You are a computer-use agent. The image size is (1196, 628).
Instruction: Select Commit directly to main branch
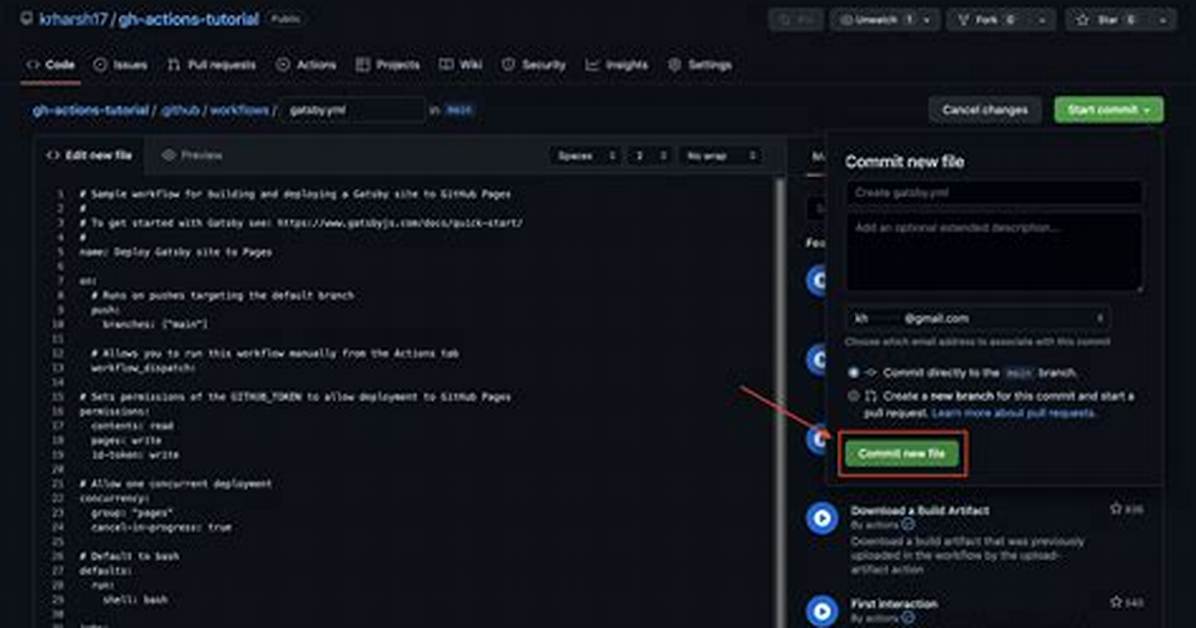(853, 372)
